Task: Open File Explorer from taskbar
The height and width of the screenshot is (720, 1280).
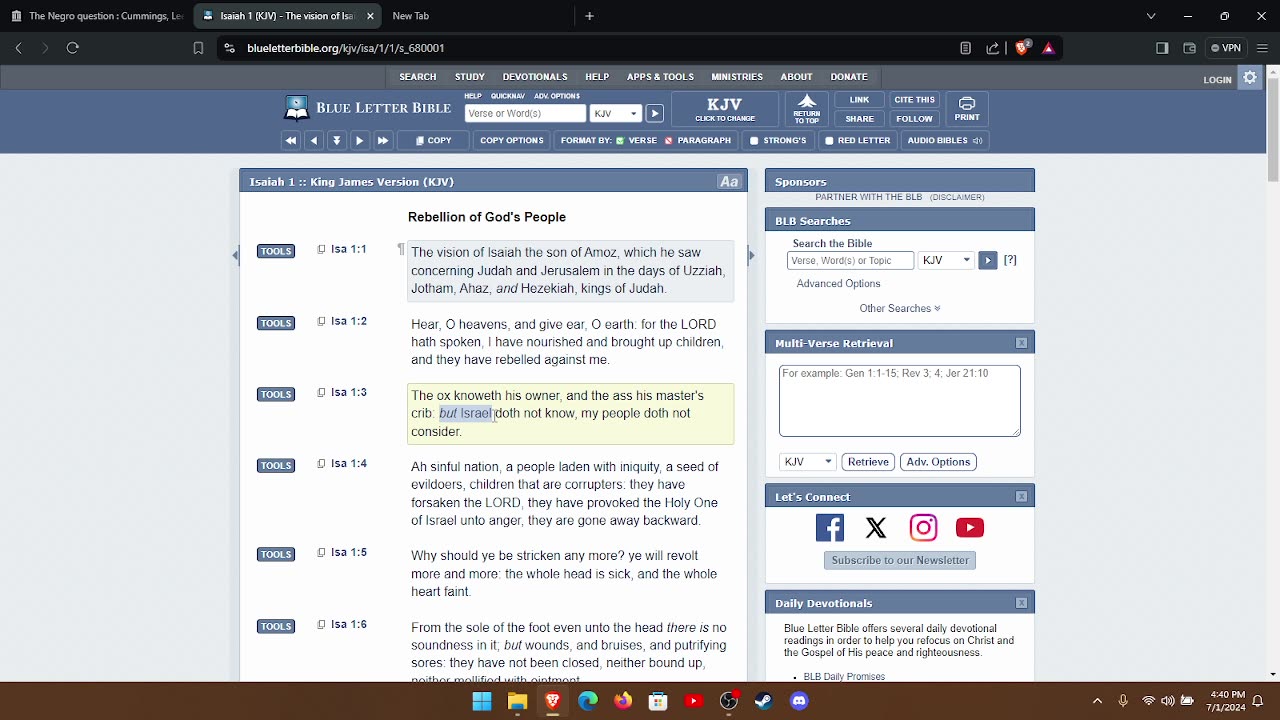Action: 517,701
